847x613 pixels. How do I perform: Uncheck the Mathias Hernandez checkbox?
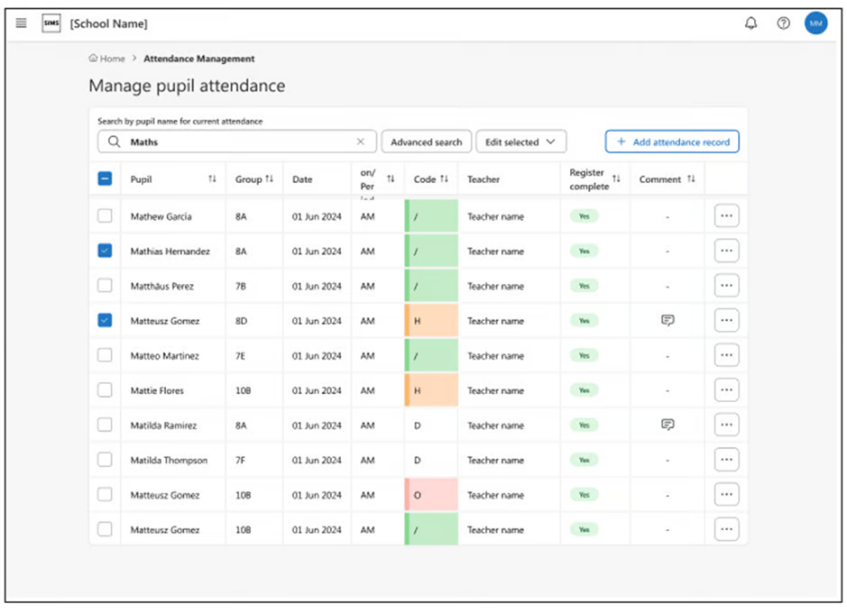point(105,251)
